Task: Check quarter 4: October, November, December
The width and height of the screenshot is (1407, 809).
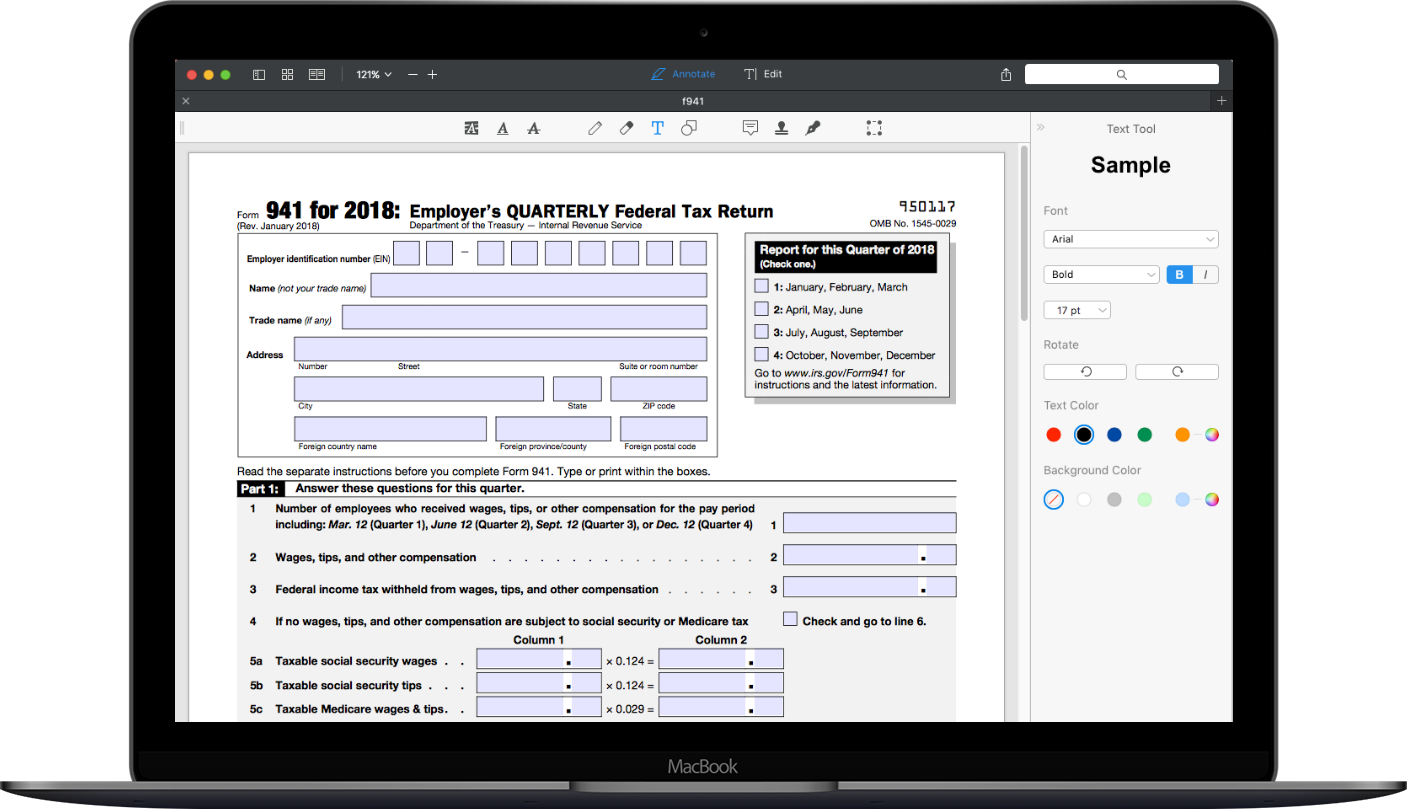Action: point(762,354)
